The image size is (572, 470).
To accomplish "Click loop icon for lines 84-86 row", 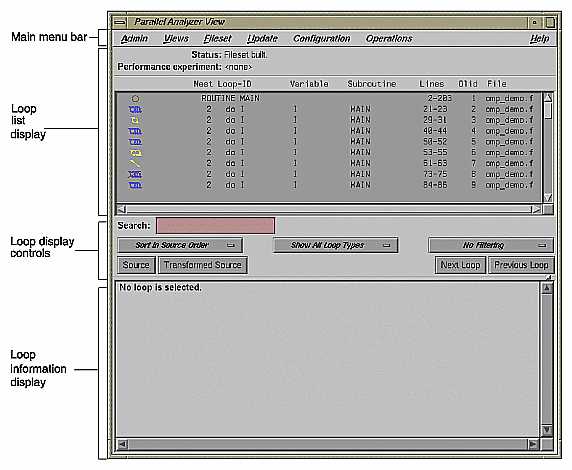I will point(135,185).
